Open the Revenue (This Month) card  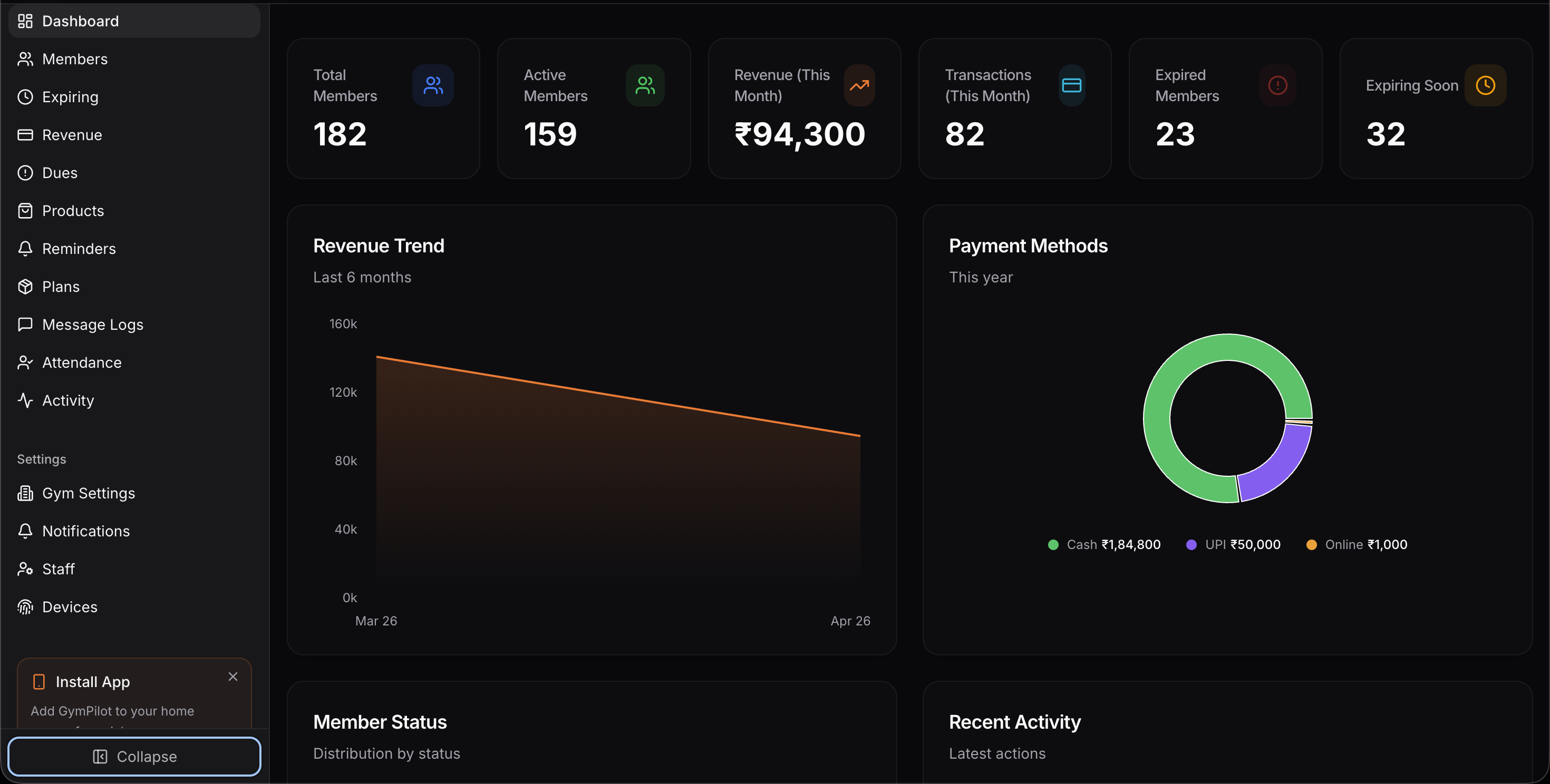pyautogui.click(x=804, y=108)
